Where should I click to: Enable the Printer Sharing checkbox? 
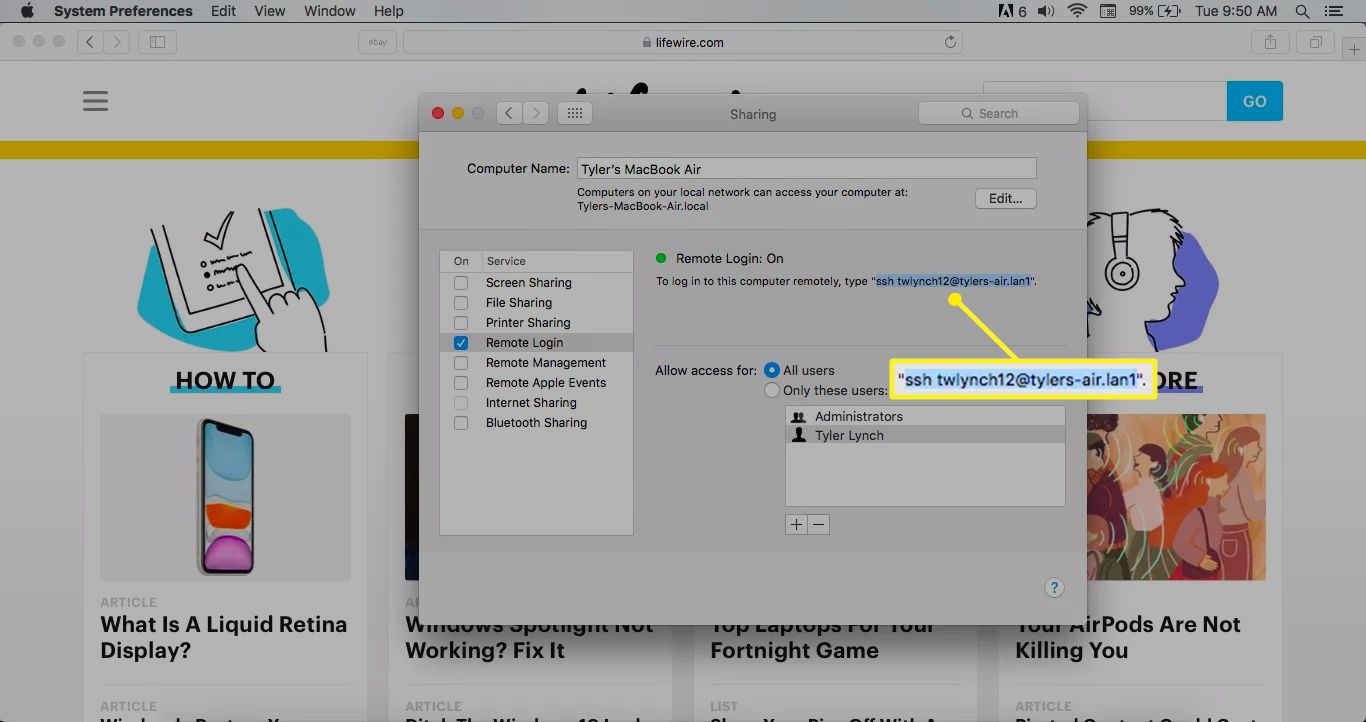point(461,323)
